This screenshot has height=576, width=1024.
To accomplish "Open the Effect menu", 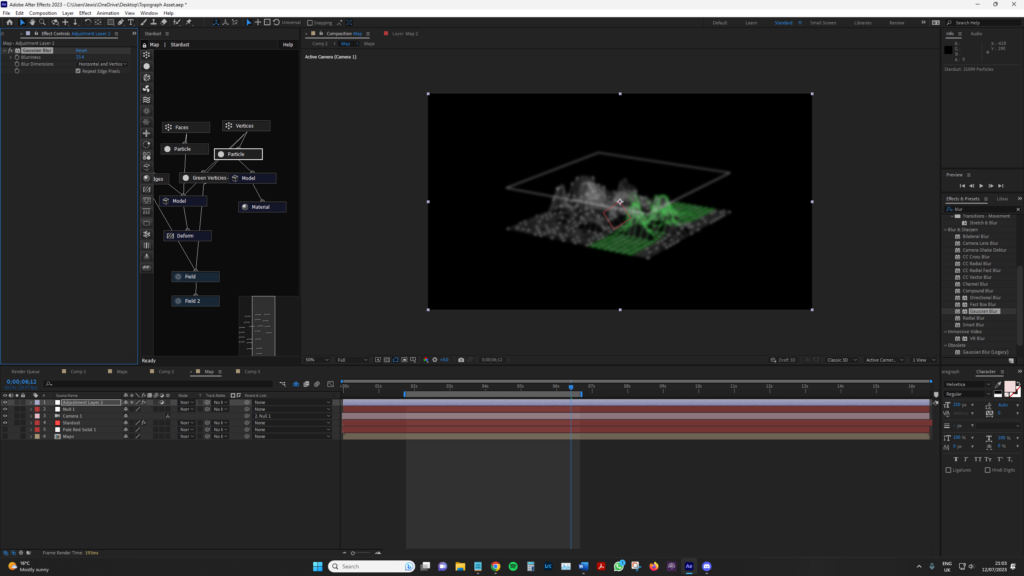I will [x=85, y=13].
